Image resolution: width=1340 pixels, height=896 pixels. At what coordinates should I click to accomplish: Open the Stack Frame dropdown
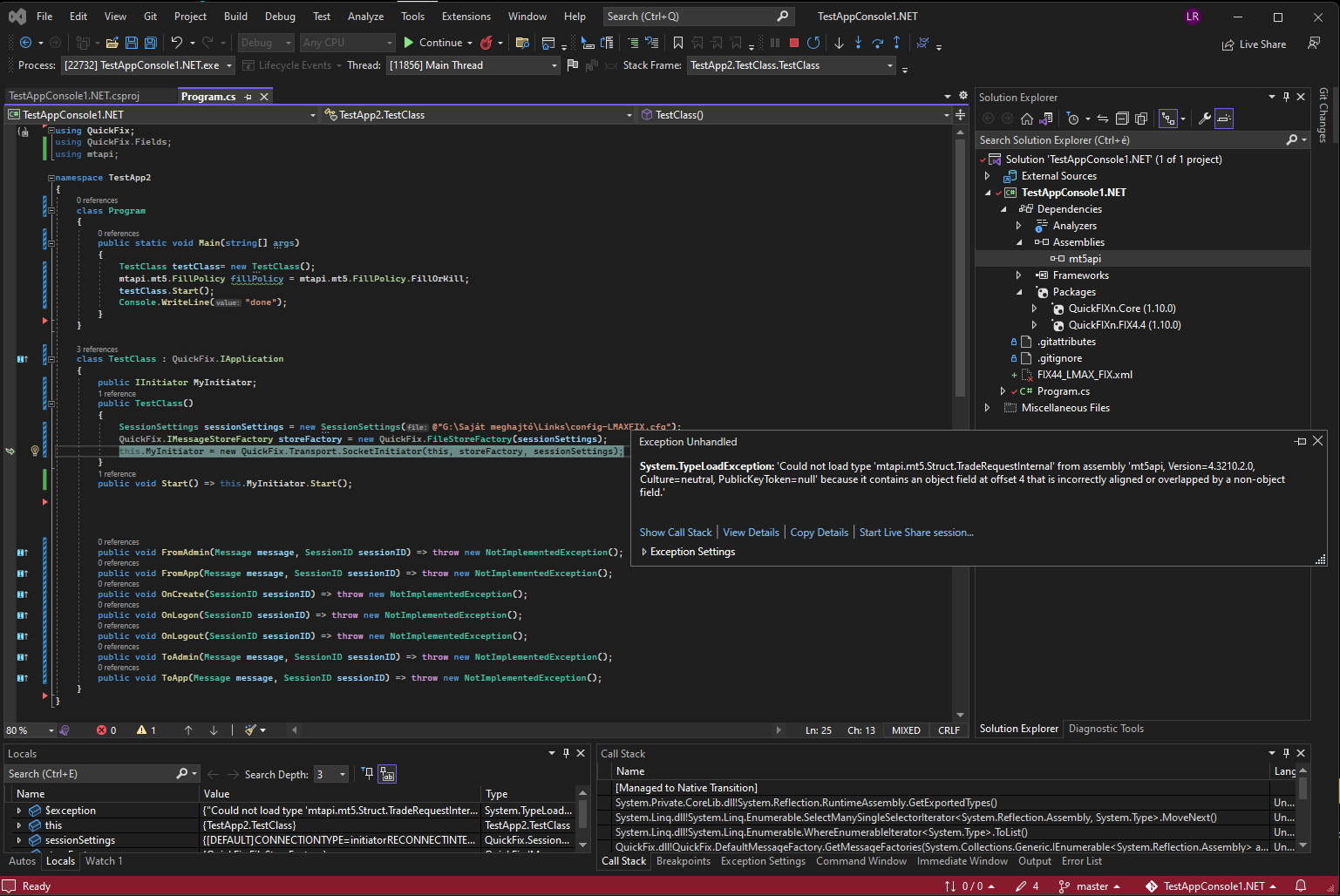pos(792,65)
